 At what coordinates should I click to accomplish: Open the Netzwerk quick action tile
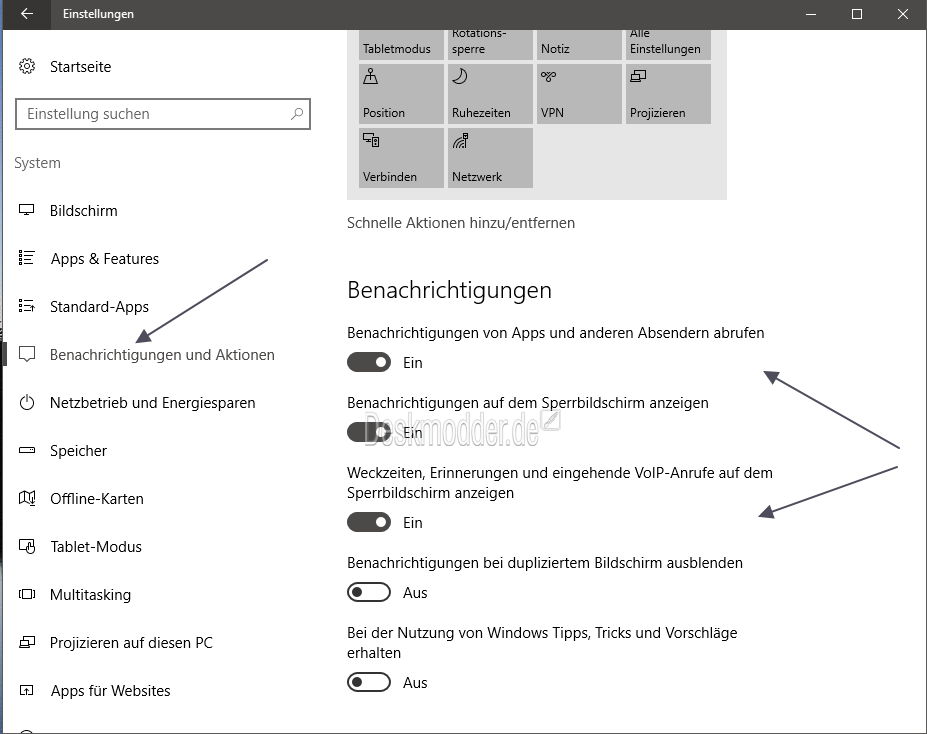point(489,157)
